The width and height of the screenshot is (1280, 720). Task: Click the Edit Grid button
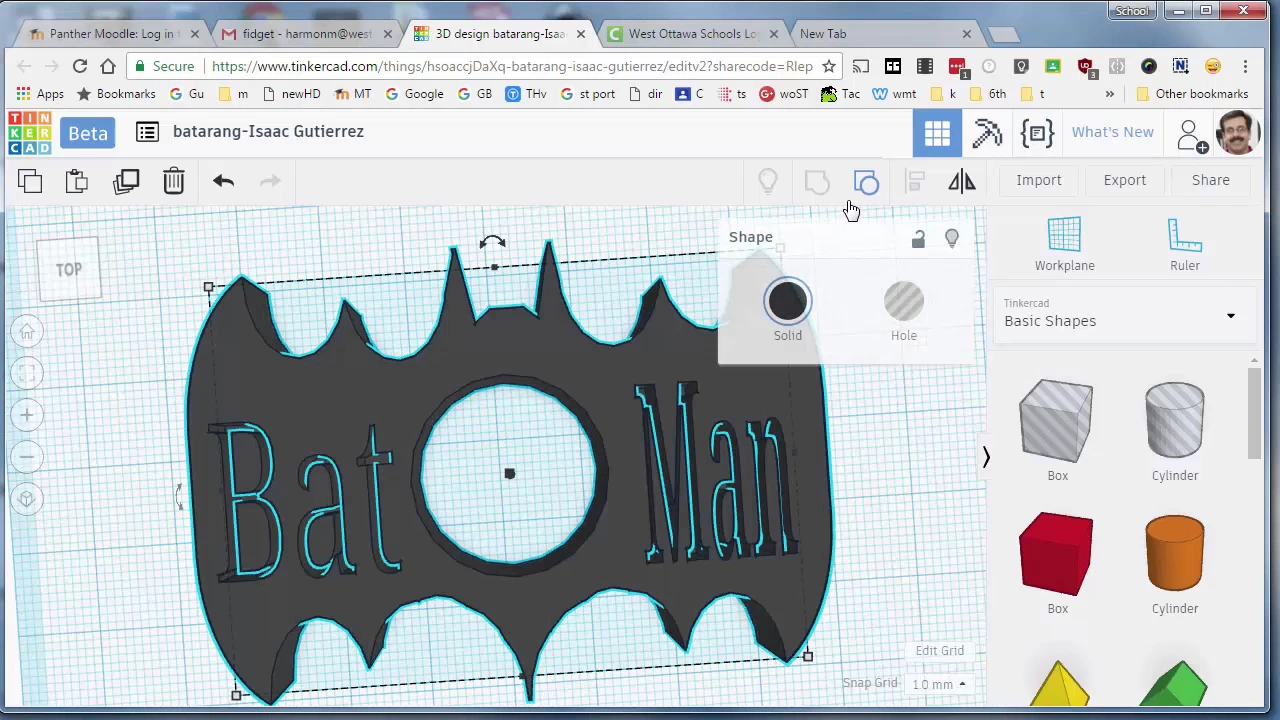click(940, 651)
